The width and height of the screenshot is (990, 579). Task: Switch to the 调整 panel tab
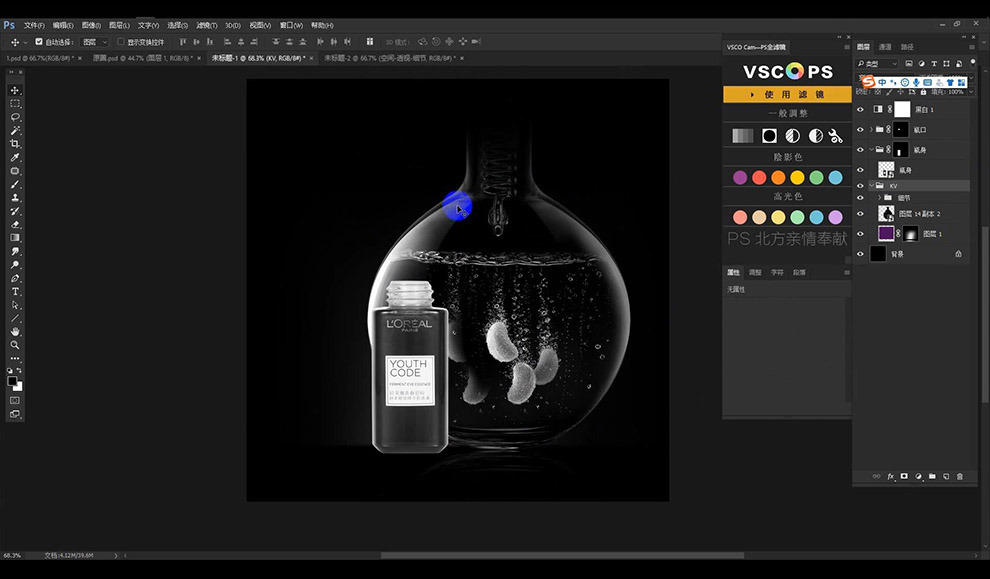755,272
